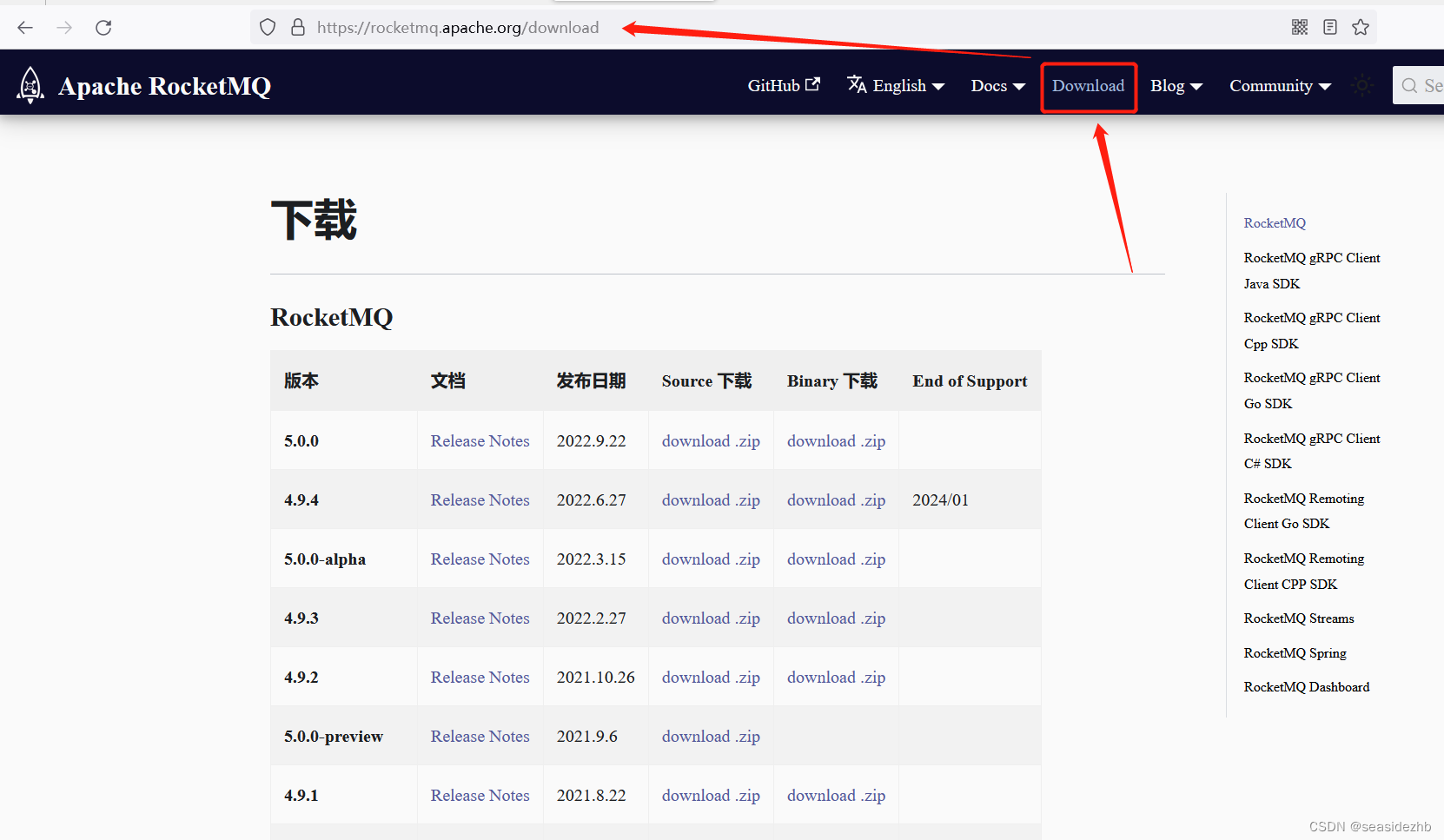
Task: Select the Download nav item
Action: (x=1089, y=86)
